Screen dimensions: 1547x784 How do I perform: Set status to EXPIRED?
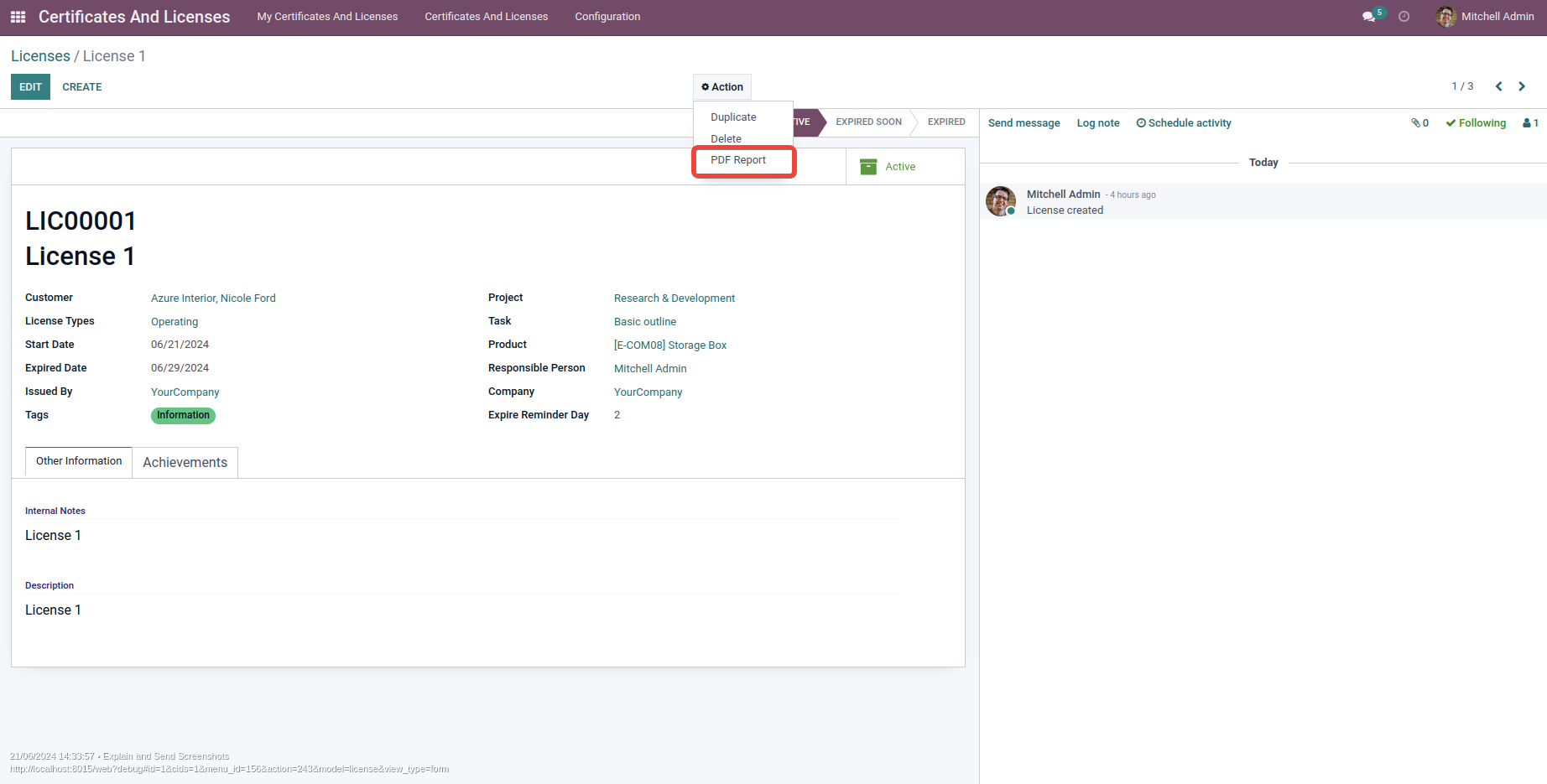tap(946, 122)
